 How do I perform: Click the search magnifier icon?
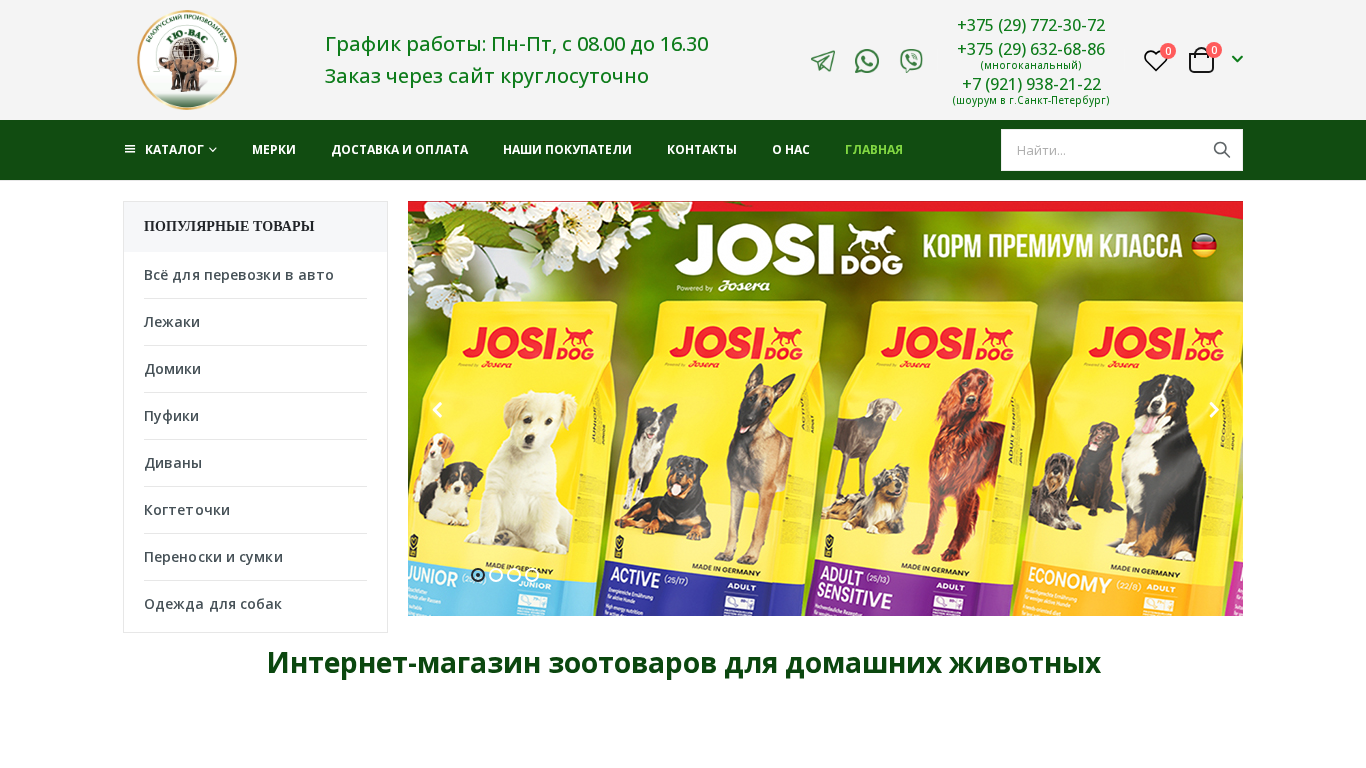pyautogui.click(x=1222, y=150)
